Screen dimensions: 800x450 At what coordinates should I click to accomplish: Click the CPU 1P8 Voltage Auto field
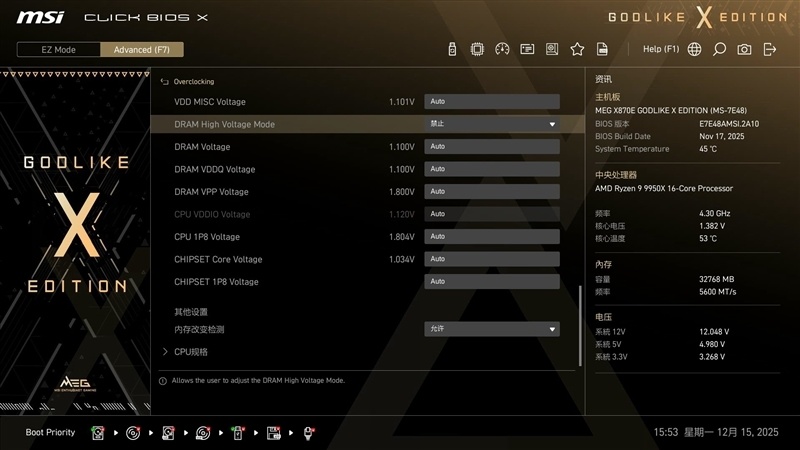point(492,236)
